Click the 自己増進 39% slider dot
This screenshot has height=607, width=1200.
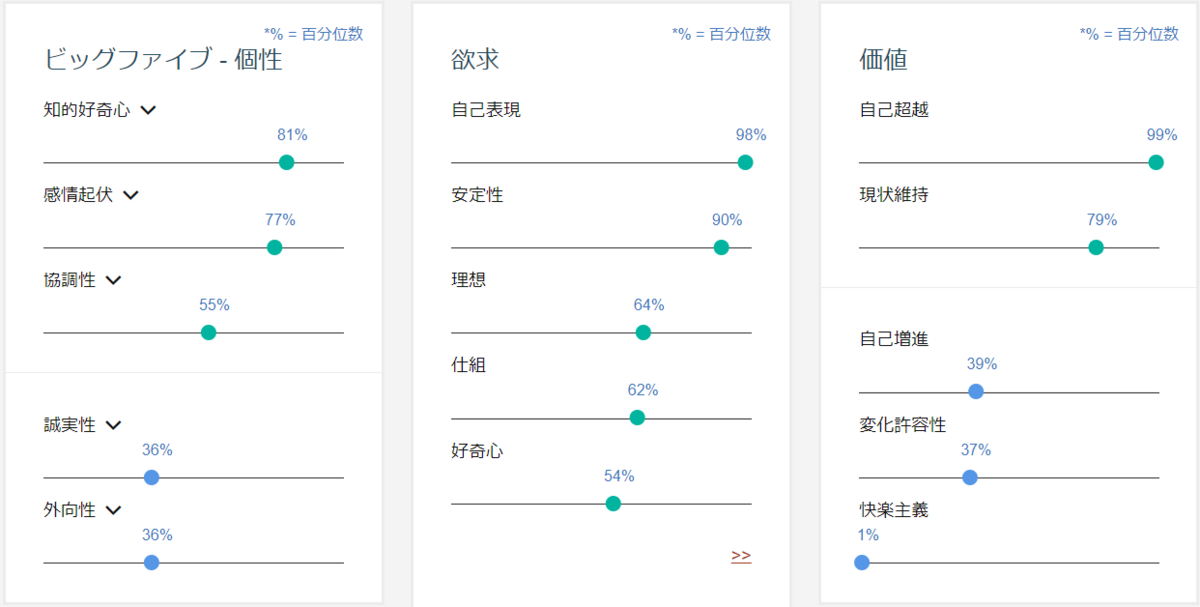pos(976,391)
